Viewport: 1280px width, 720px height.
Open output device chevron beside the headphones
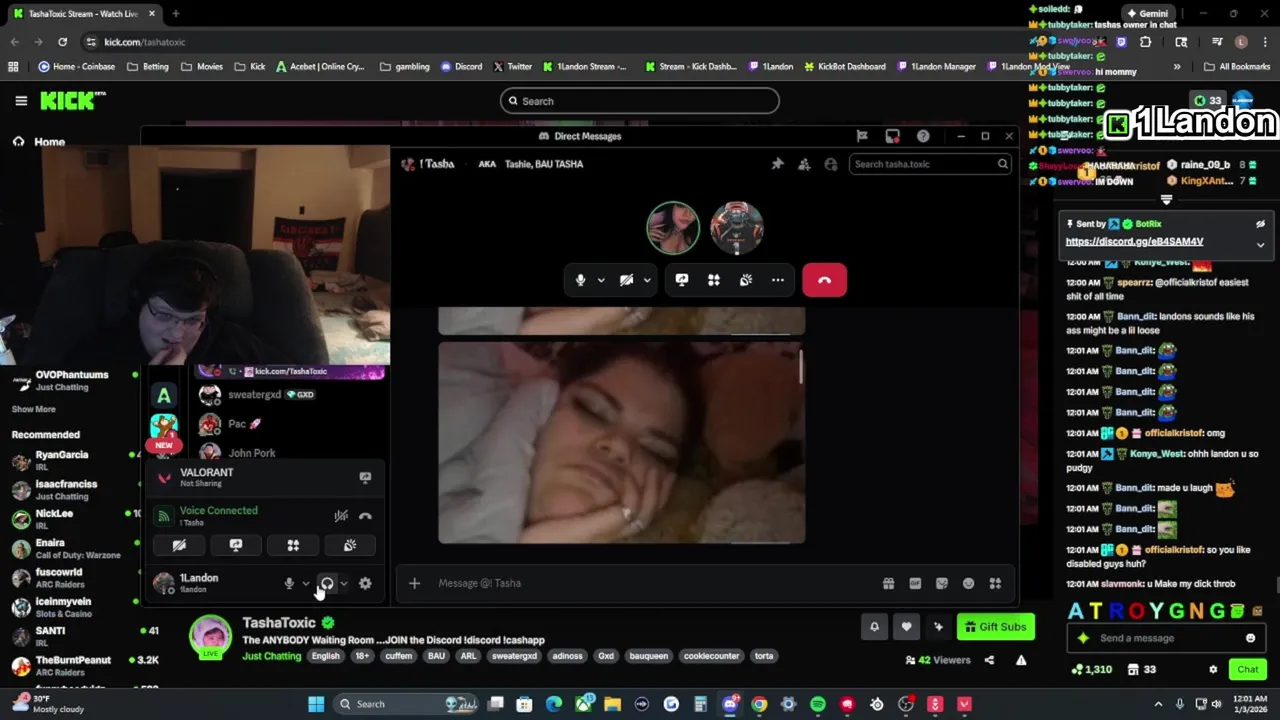(x=344, y=583)
